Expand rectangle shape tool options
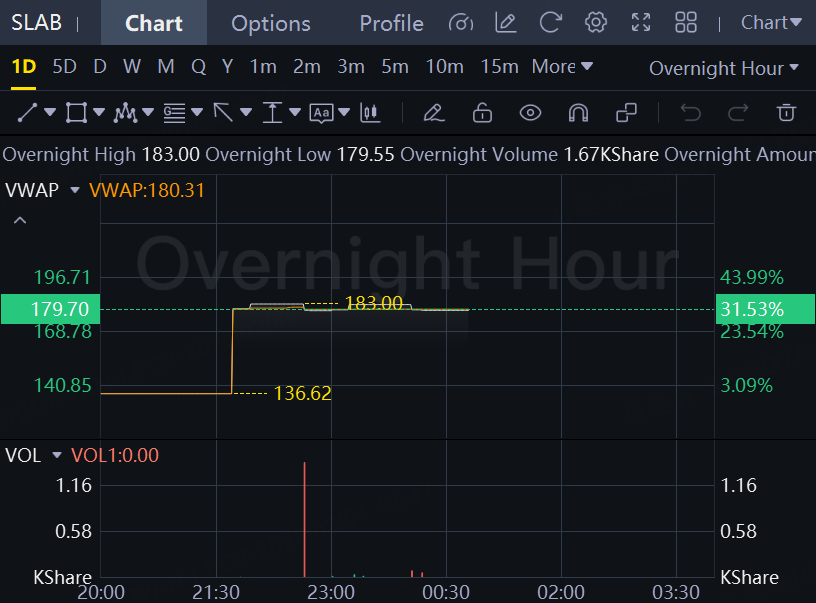 99,112
